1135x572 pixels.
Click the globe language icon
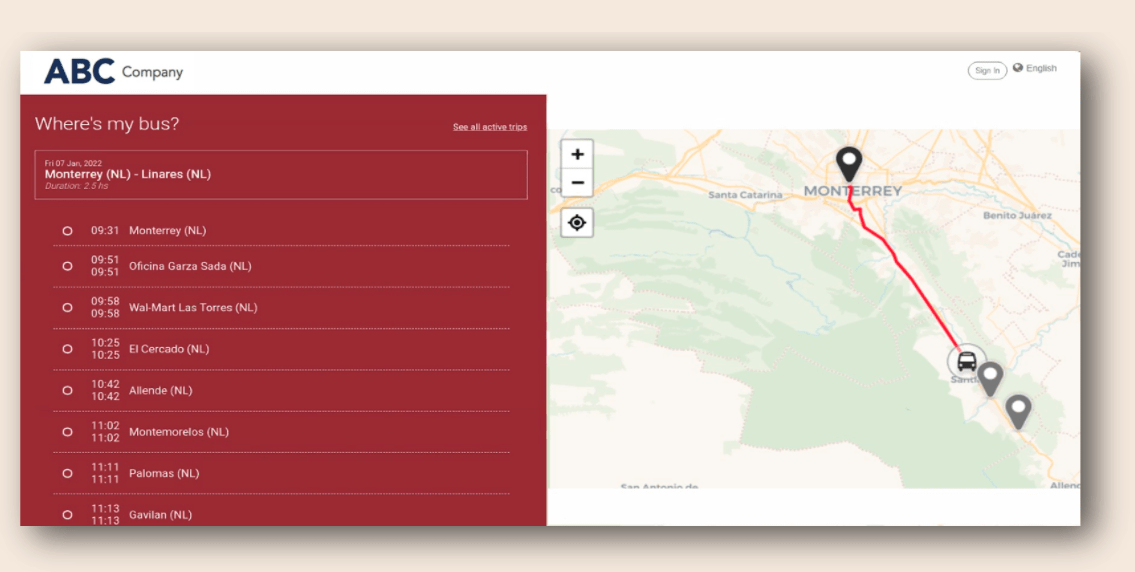coord(1018,68)
